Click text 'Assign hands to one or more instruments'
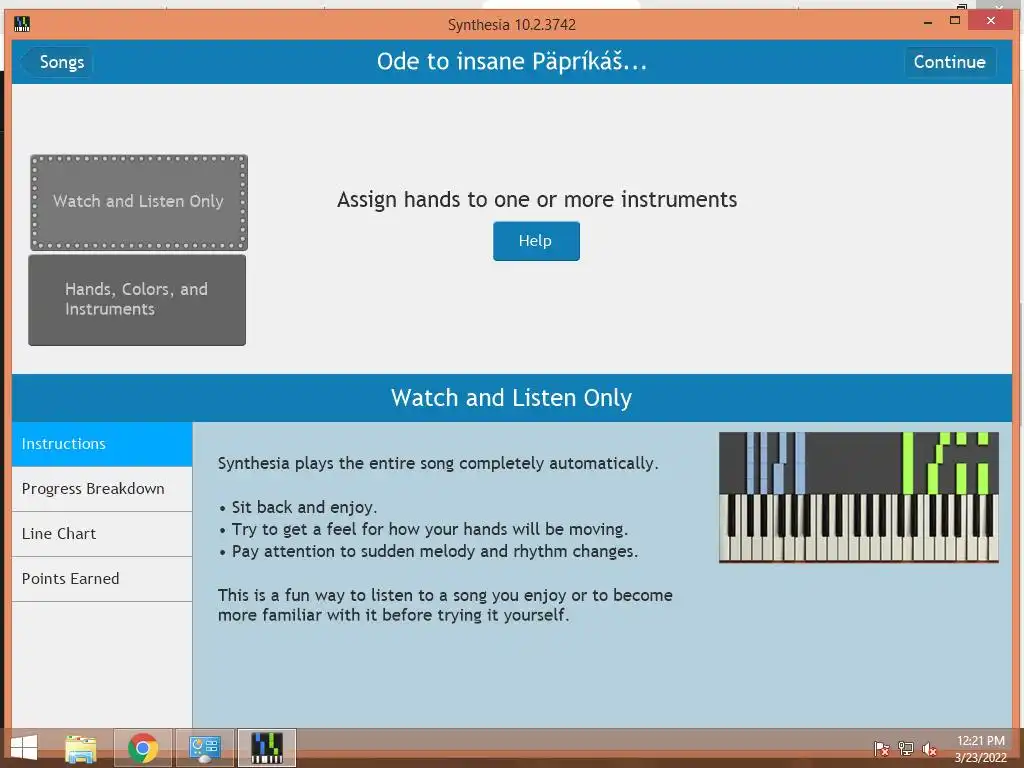 click(x=537, y=199)
